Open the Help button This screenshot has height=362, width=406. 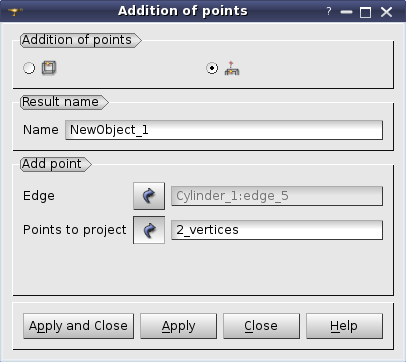tap(344, 326)
